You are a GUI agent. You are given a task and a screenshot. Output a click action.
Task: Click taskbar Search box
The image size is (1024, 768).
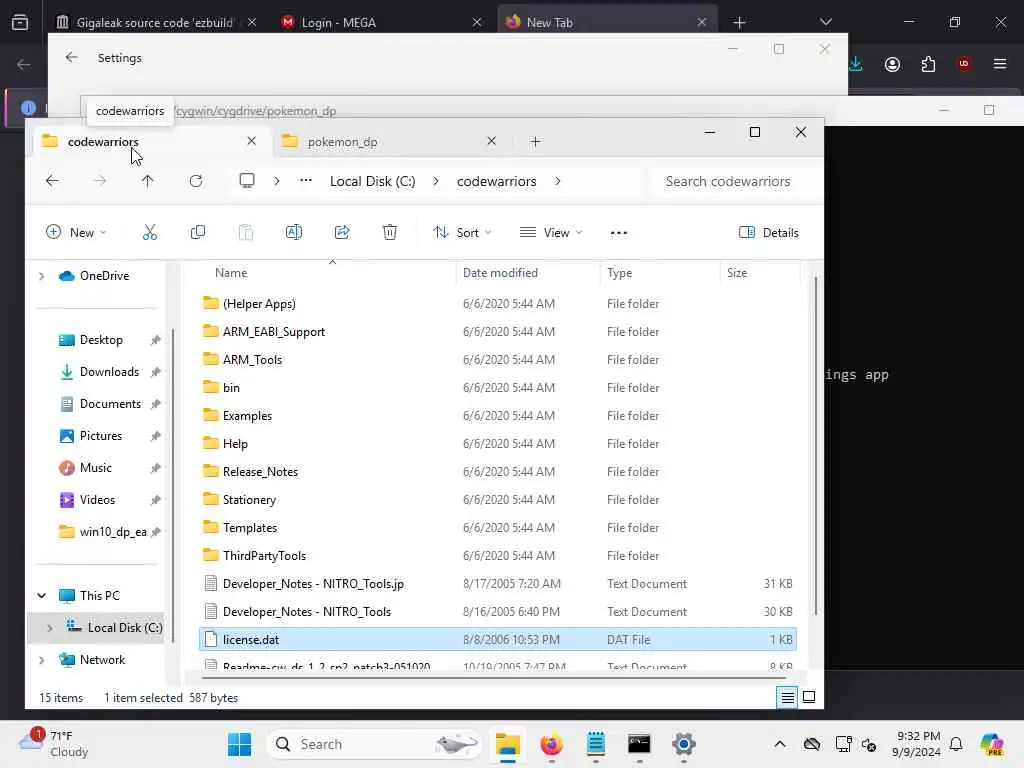point(372,744)
